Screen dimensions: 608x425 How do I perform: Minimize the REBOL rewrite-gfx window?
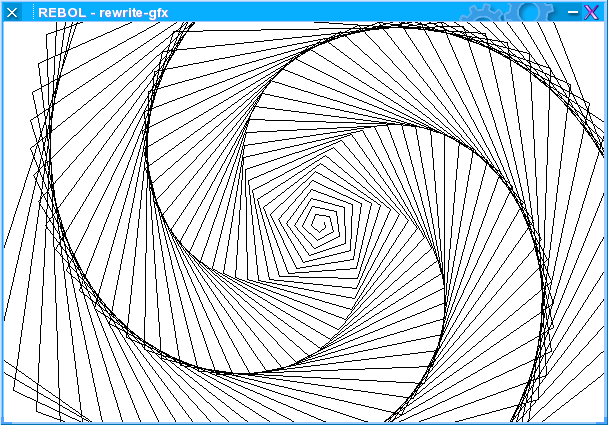(573, 12)
